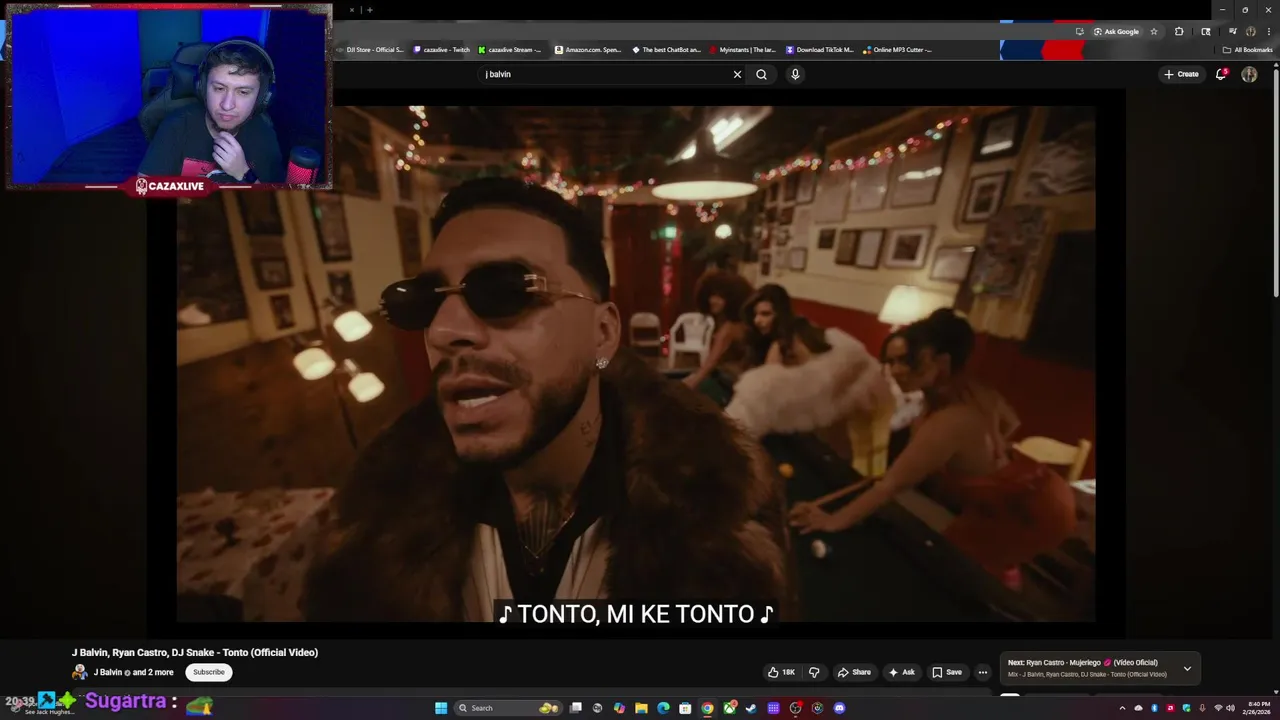Viewport: 1280px width, 720px height.
Task: Open the YouTube account avatar menu
Action: click(1249, 74)
